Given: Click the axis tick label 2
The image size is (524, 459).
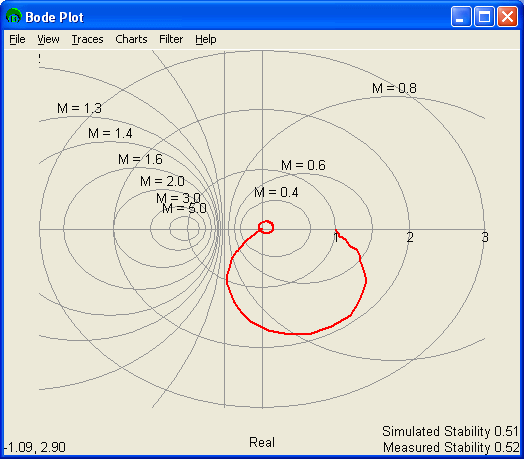Looking at the screenshot, I should point(410,237).
